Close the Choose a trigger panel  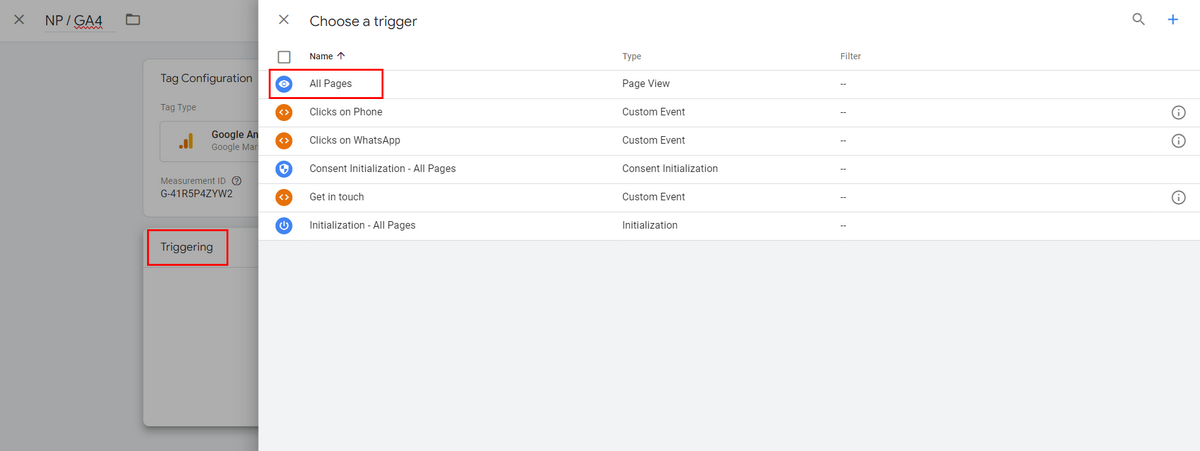tap(284, 20)
